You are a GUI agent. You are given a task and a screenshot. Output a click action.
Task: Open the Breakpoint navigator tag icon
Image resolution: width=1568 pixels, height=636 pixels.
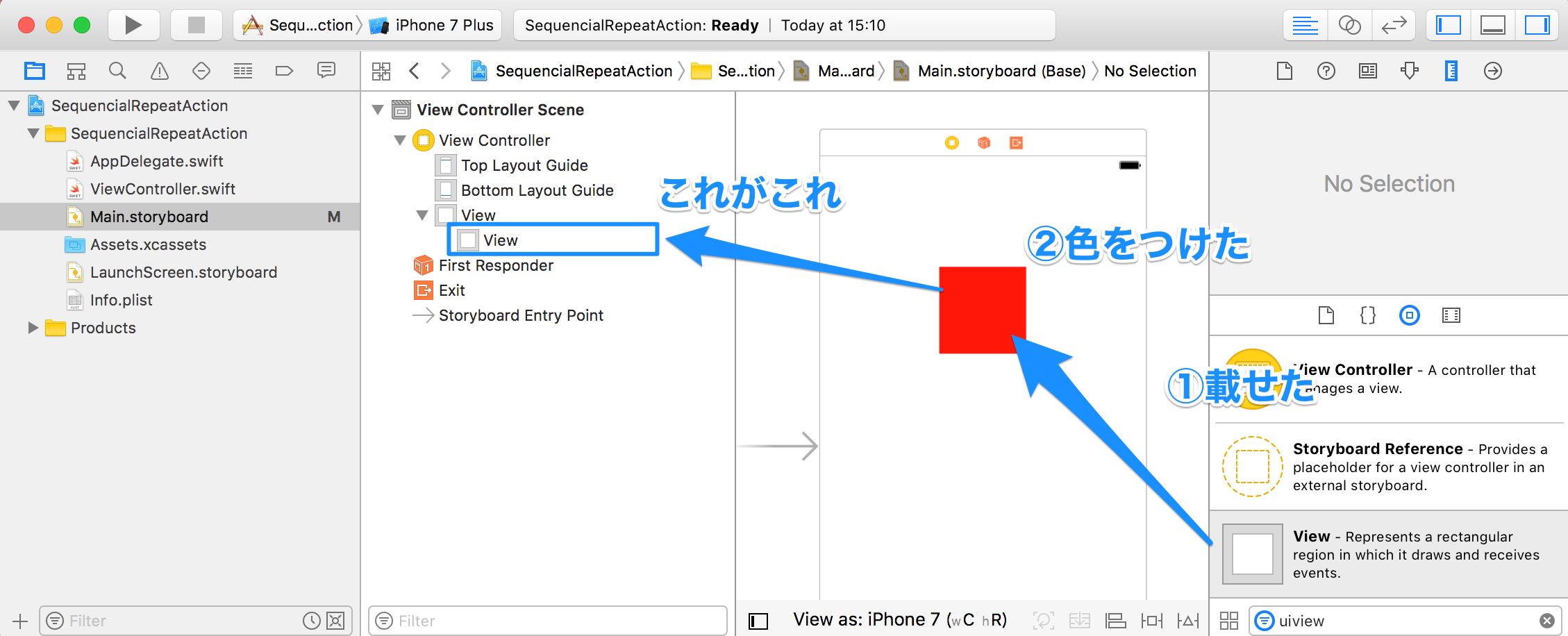pos(285,71)
